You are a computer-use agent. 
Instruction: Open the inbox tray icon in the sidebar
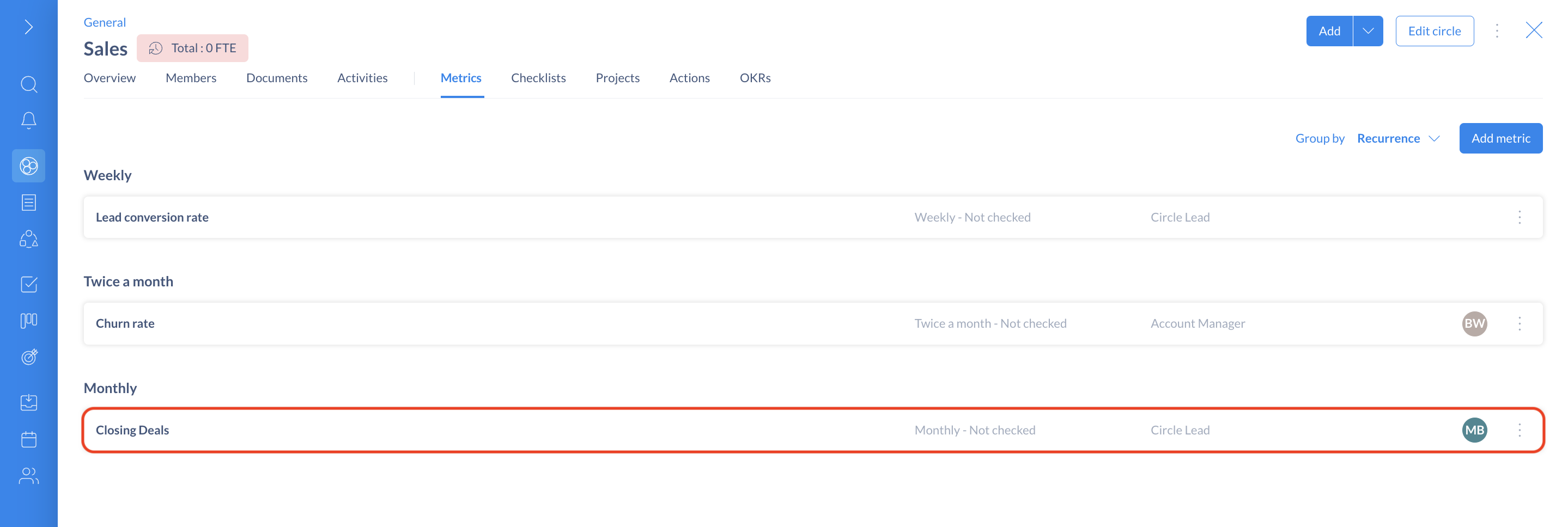tap(29, 402)
